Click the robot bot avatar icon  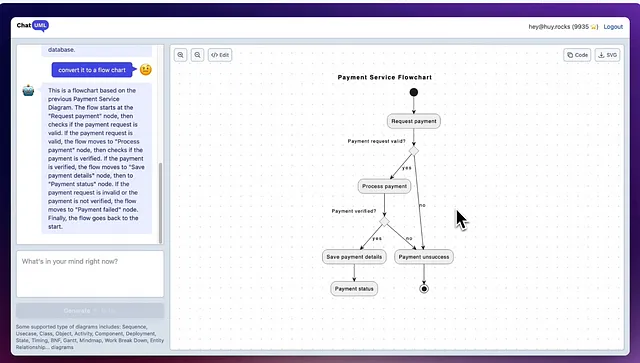tap(28, 91)
